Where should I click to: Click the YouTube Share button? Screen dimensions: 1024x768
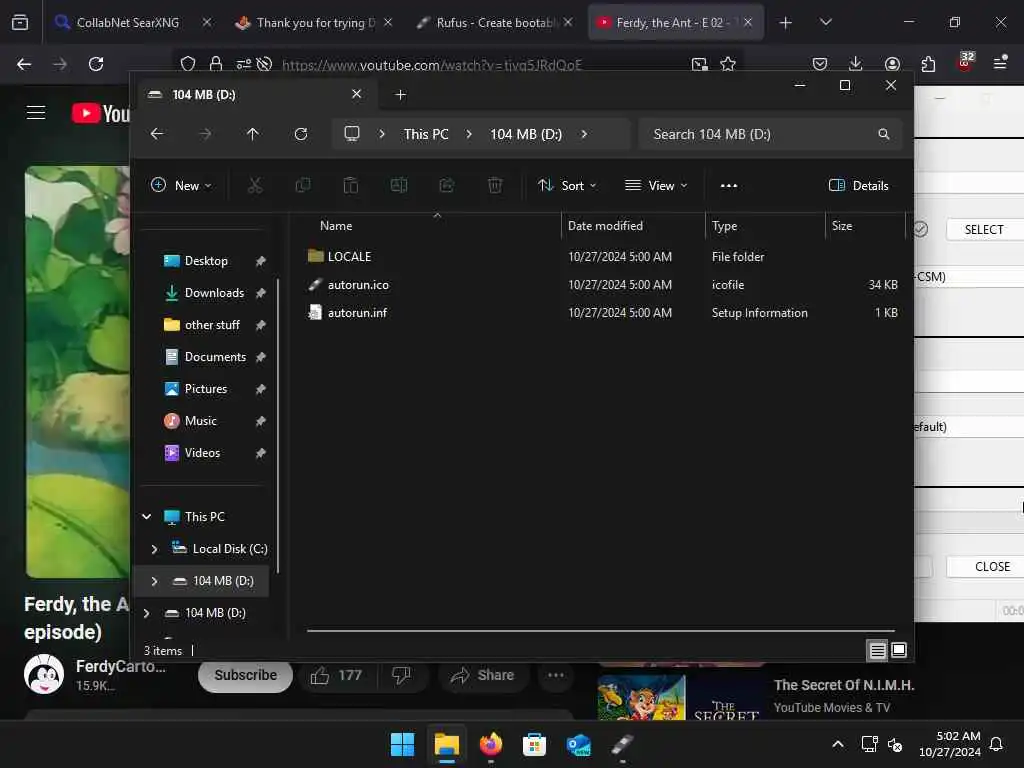(x=482, y=675)
